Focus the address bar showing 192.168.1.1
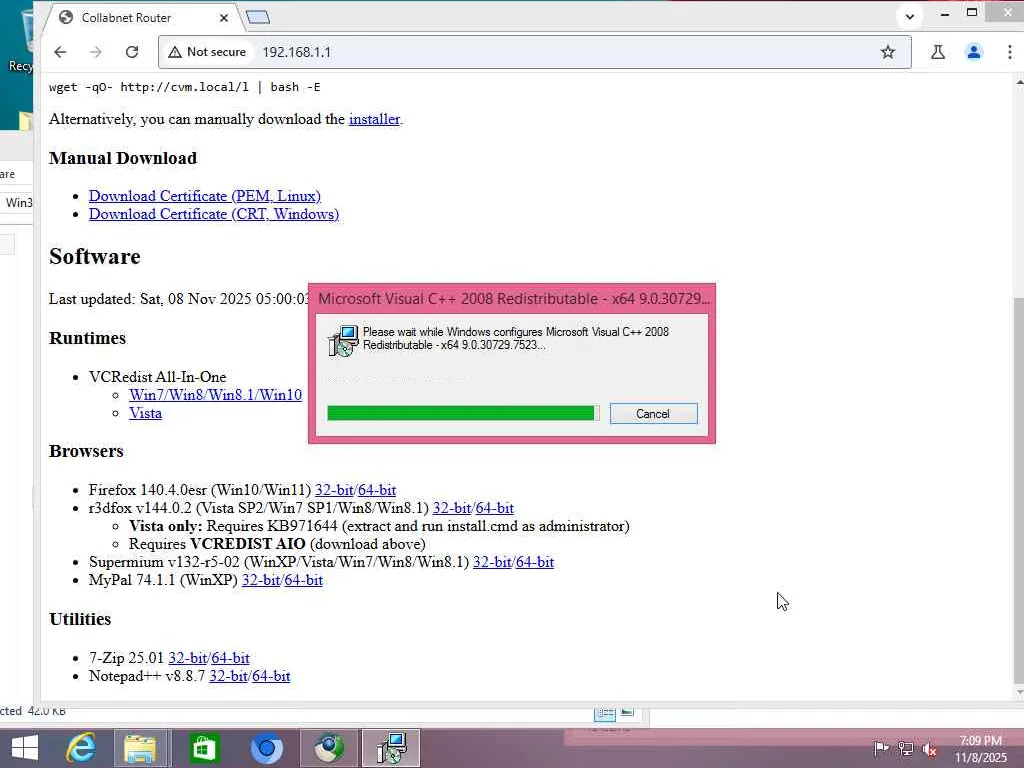Screen dimensions: 1024x768 coord(534,52)
